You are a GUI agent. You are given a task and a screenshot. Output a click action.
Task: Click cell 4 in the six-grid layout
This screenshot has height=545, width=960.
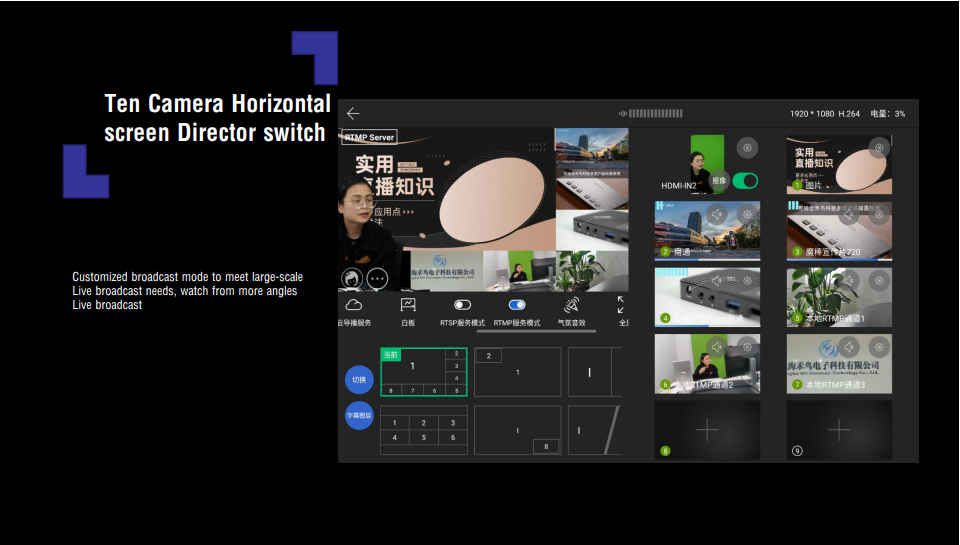(x=395, y=437)
